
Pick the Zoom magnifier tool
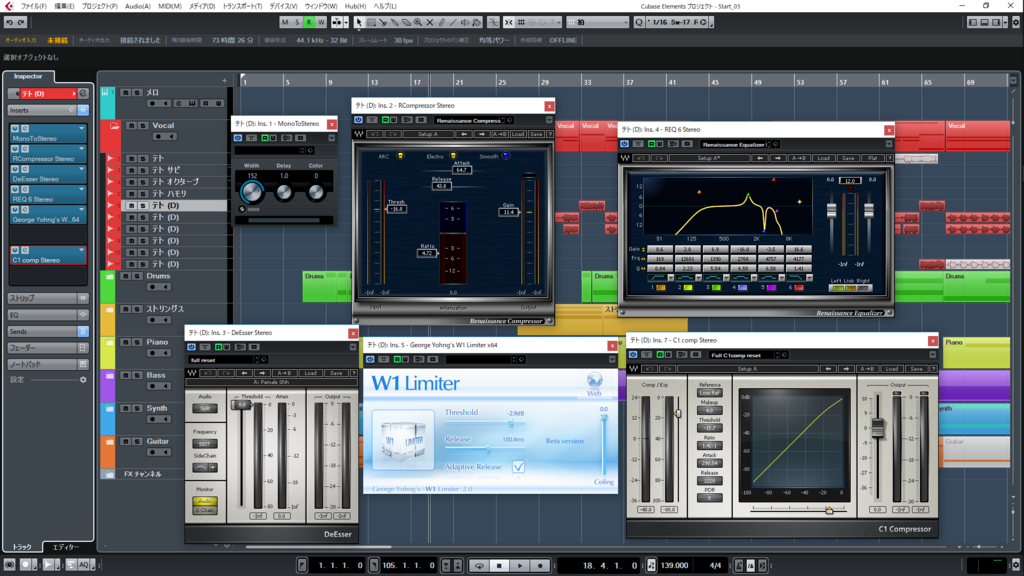[x=418, y=22]
